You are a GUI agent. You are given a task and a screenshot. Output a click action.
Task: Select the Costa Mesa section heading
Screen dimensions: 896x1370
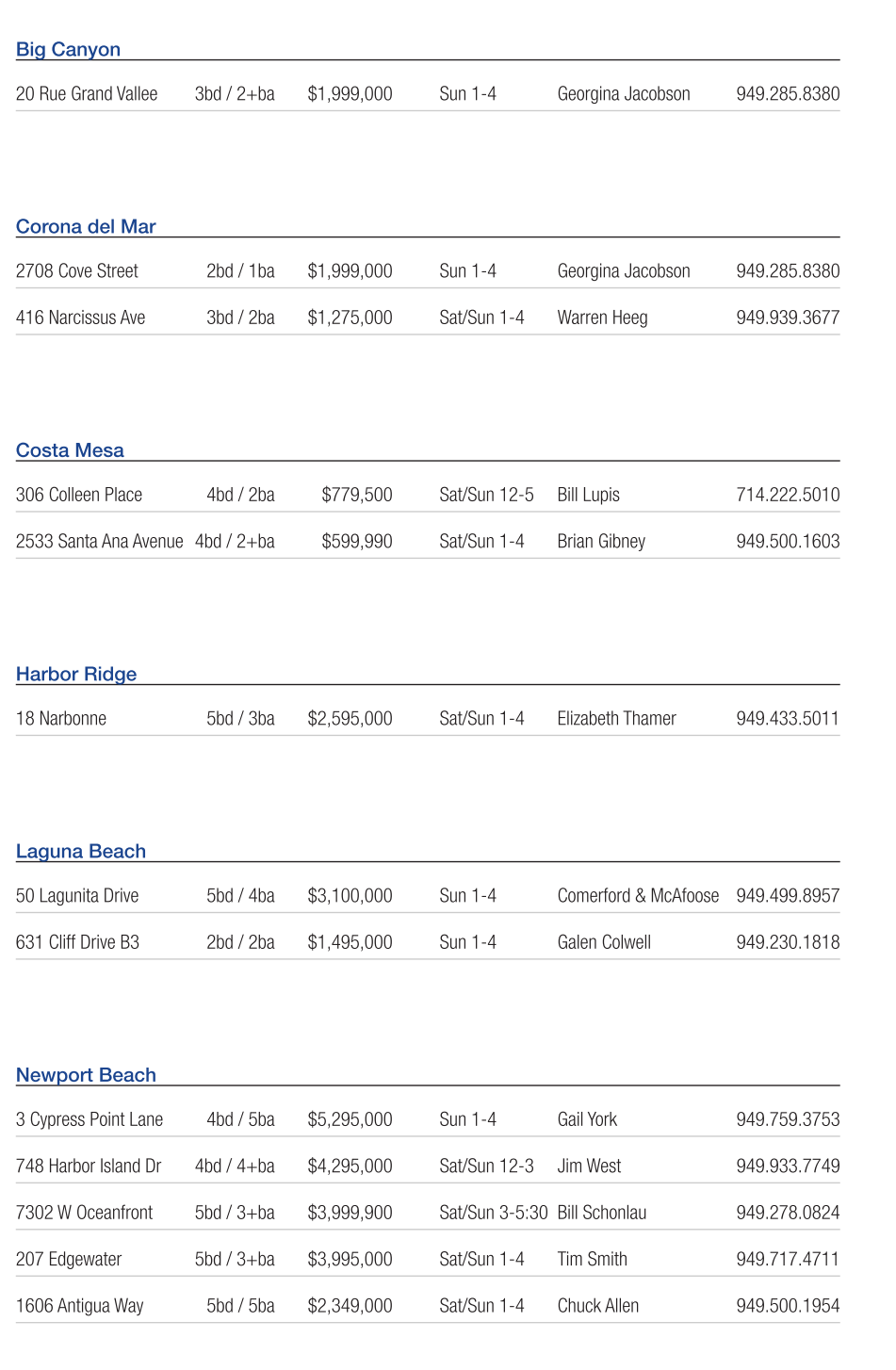(70, 450)
